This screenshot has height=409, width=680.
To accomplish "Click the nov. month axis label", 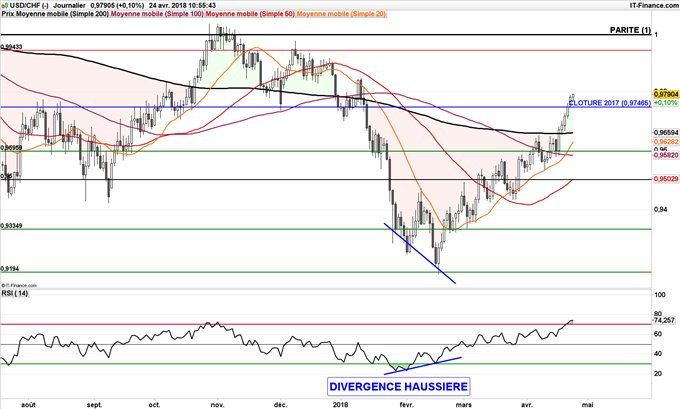I will pyautogui.click(x=217, y=405).
